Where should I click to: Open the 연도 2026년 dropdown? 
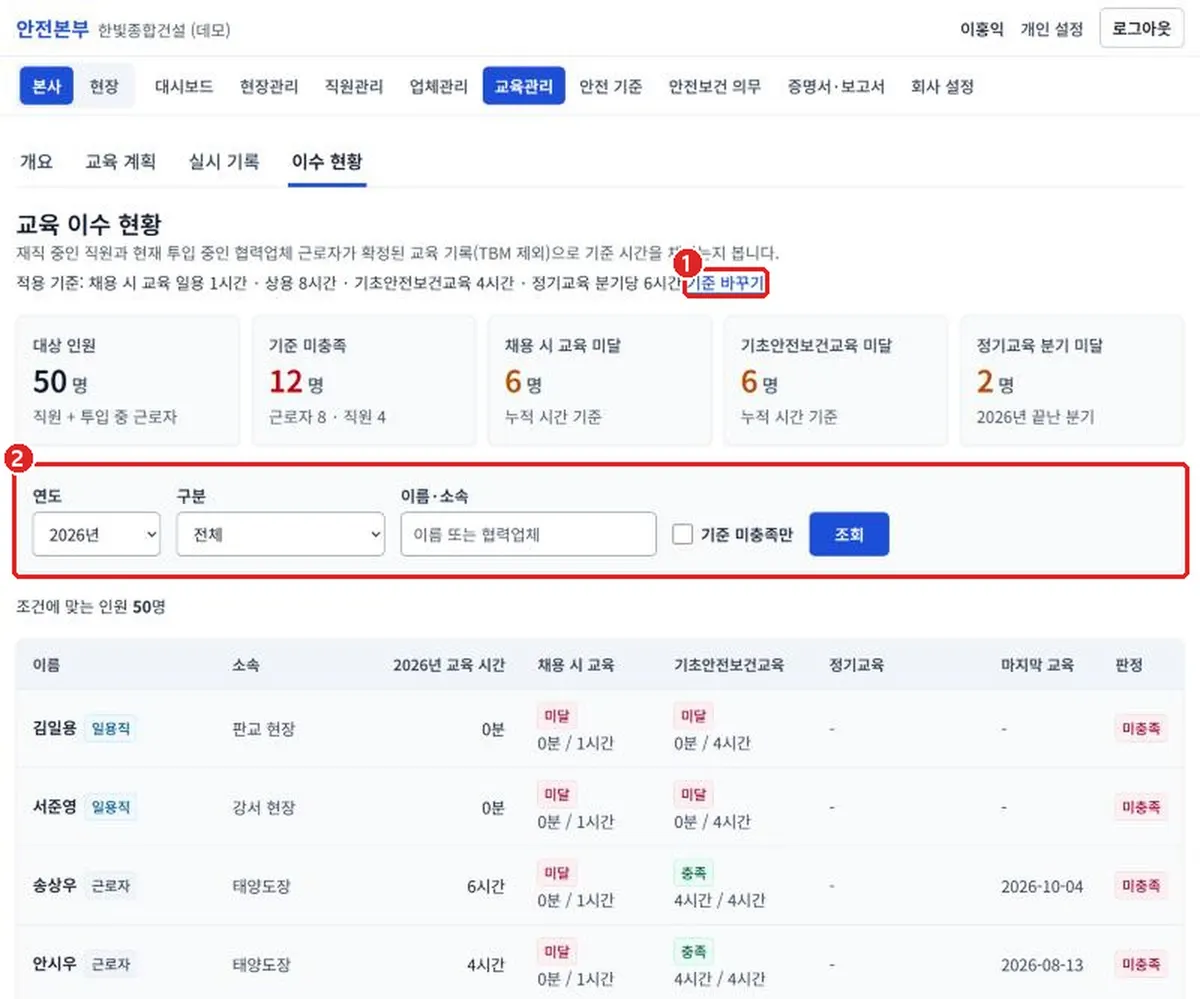tap(96, 534)
